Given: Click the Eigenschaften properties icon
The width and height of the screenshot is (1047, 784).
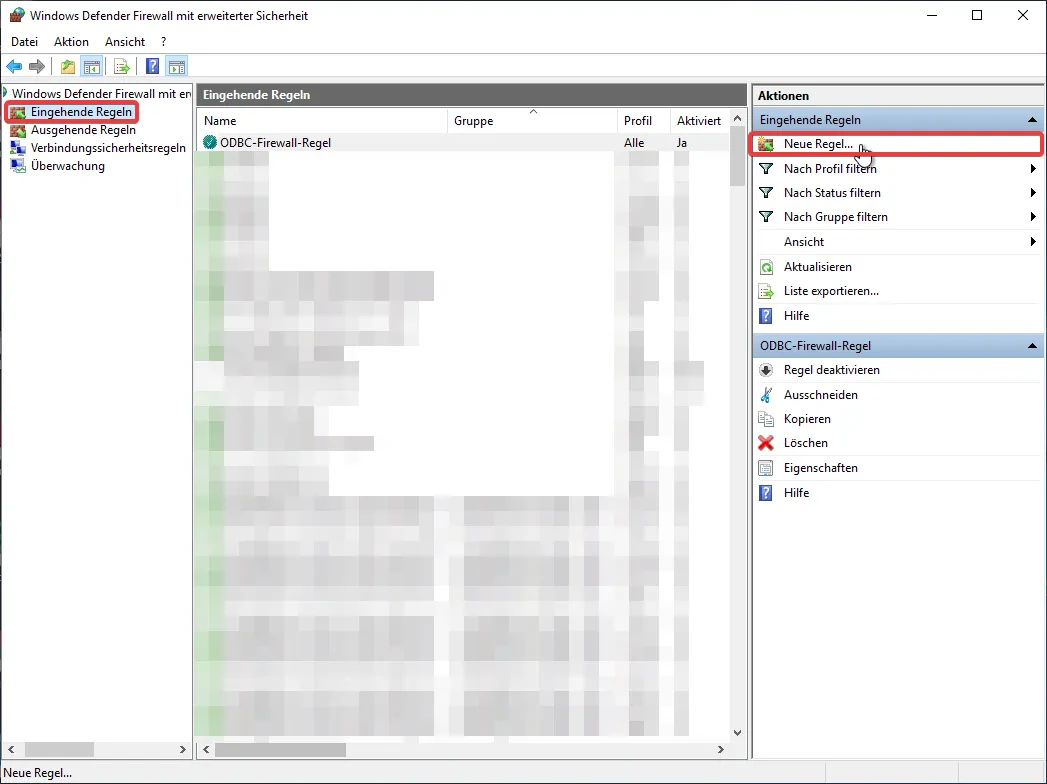Looking at the screenshot, I should 766,467.
